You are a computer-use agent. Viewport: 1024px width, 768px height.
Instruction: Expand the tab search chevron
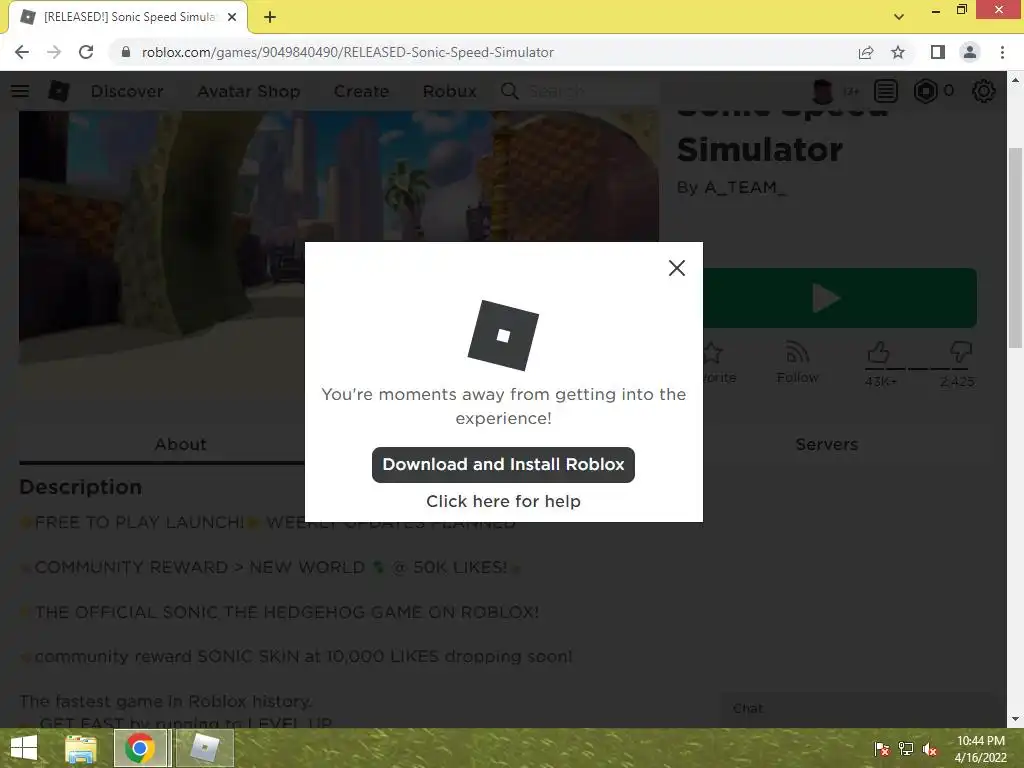[x=899, y=17]
